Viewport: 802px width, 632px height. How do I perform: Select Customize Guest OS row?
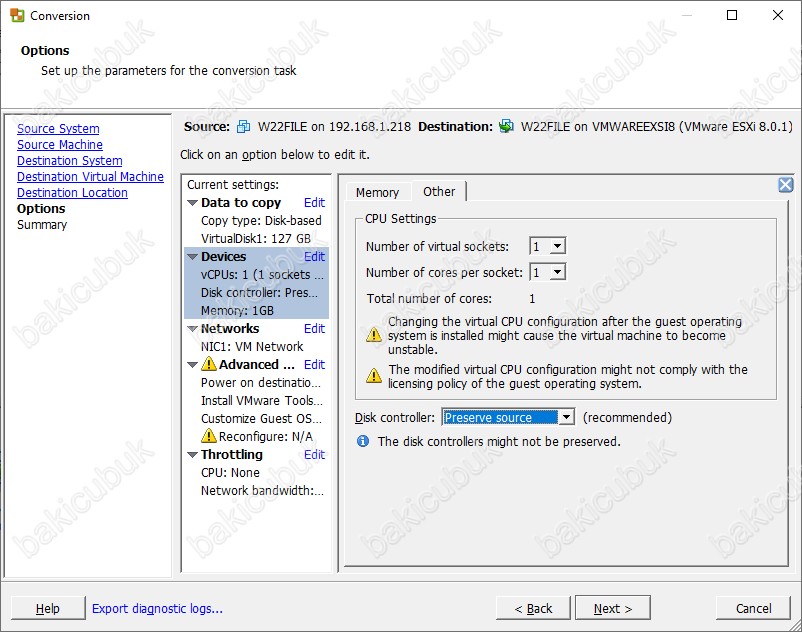pos(261,418)
